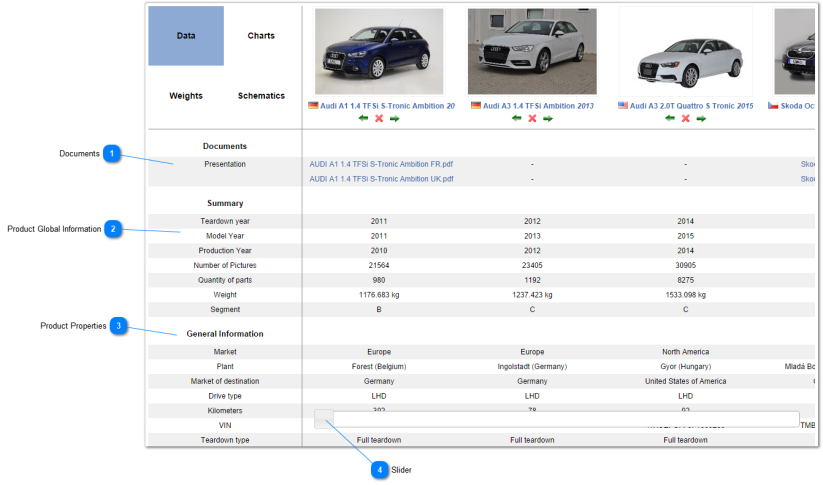
Task: Open Audi A1 1.4 TFSi S-Tronic Ambition link
Action: (x=387, y=106)
